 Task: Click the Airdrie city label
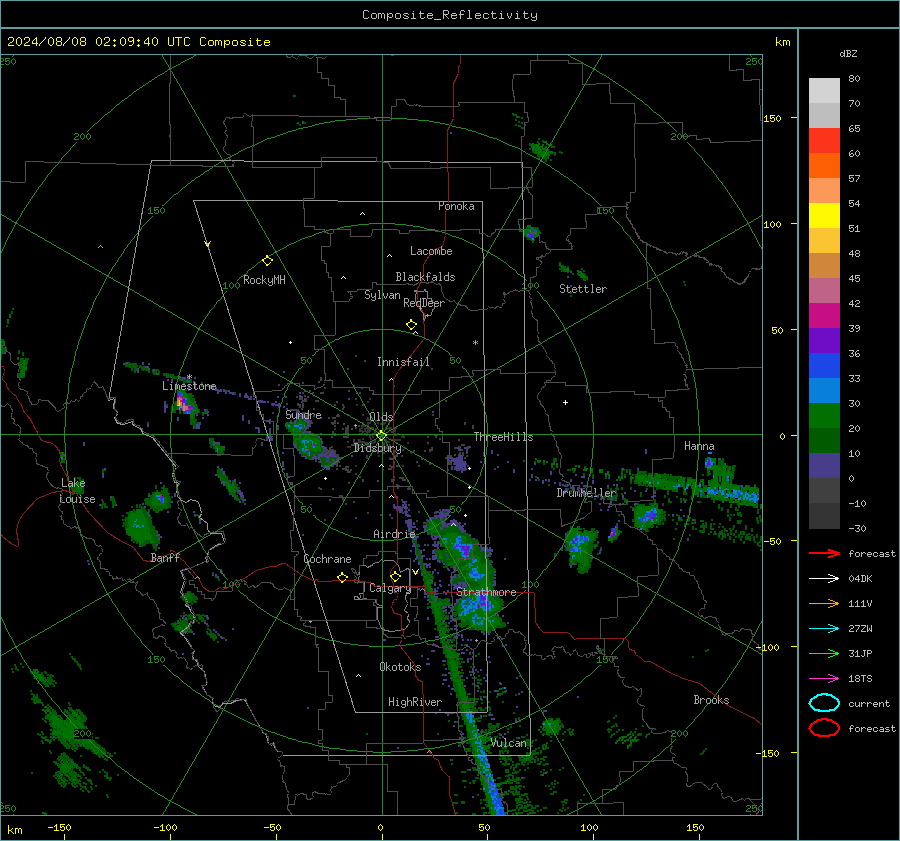(x=394, y=534)
